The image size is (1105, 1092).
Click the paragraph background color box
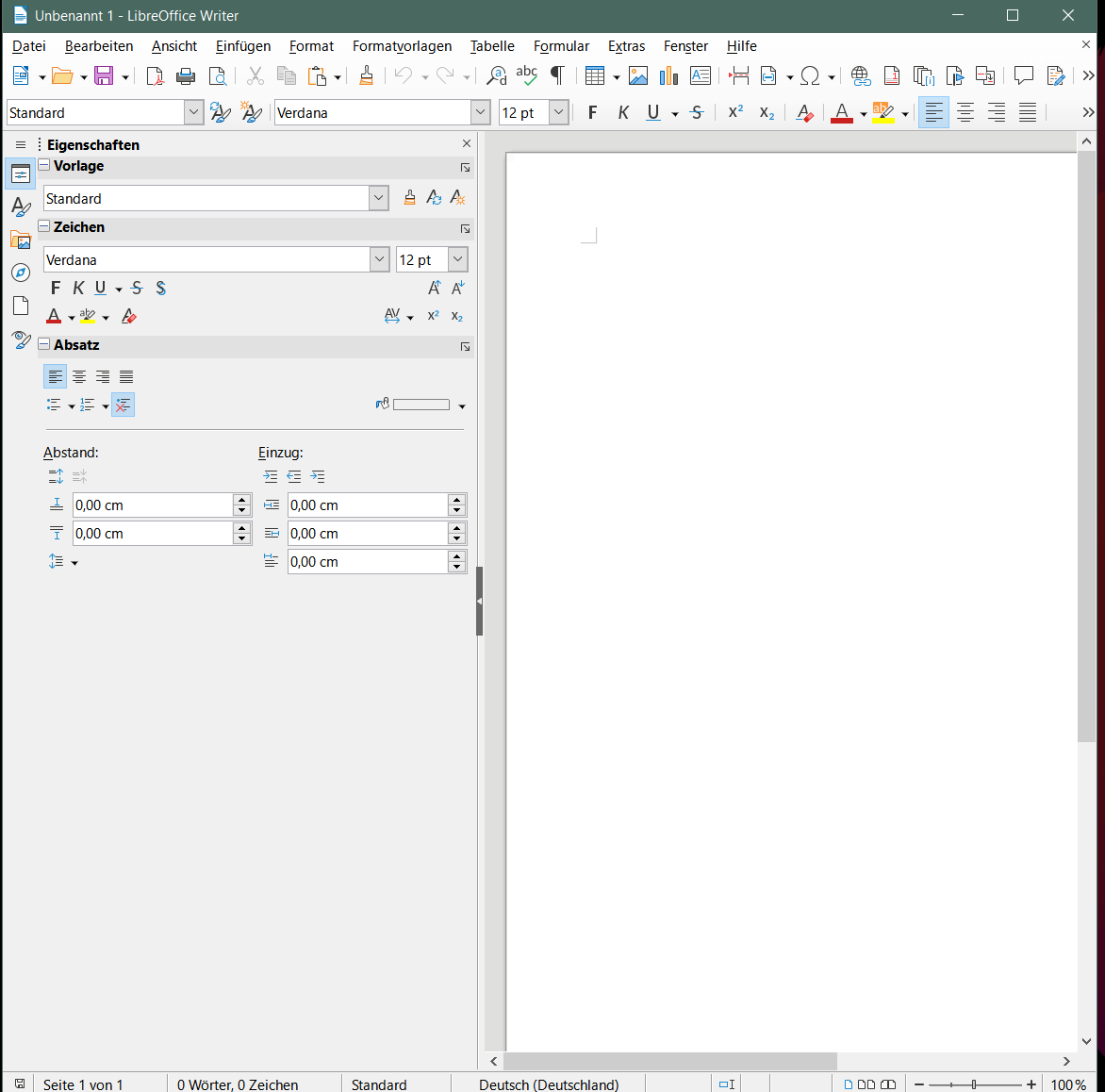pyautogui.click(x=421, y=405)
